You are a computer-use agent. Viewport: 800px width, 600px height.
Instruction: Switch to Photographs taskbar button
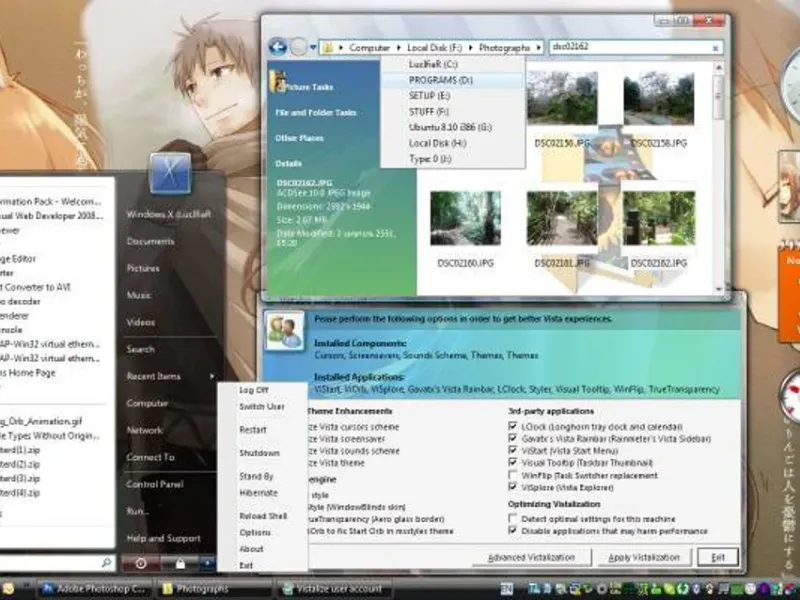click(x=213, y=589)
